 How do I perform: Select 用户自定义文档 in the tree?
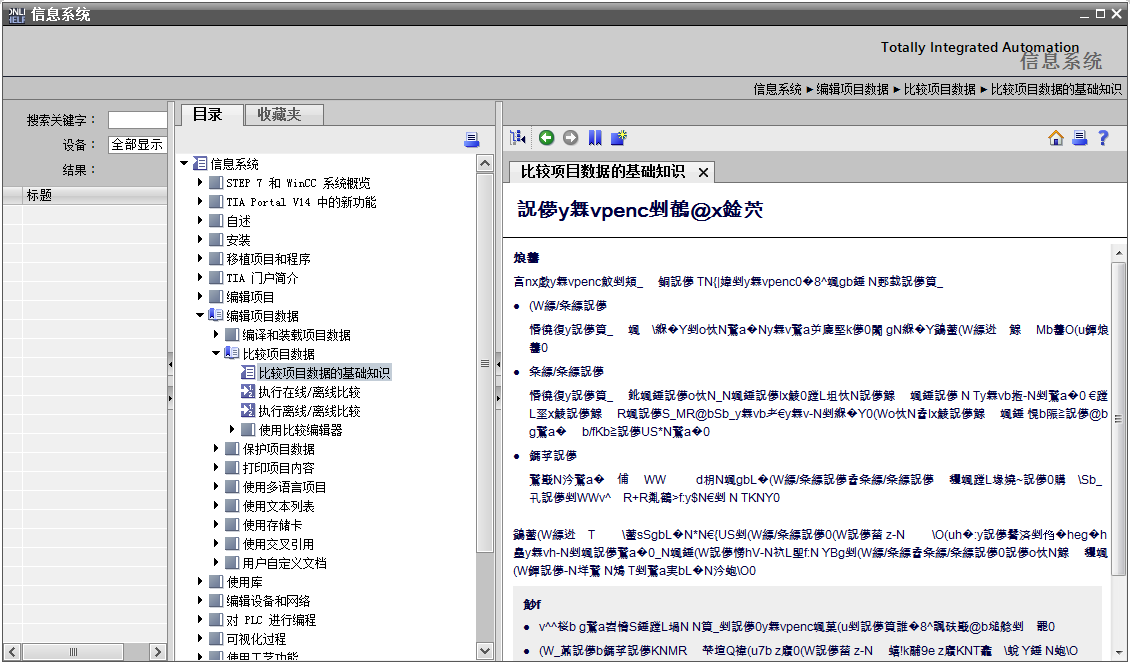[284, 562]
